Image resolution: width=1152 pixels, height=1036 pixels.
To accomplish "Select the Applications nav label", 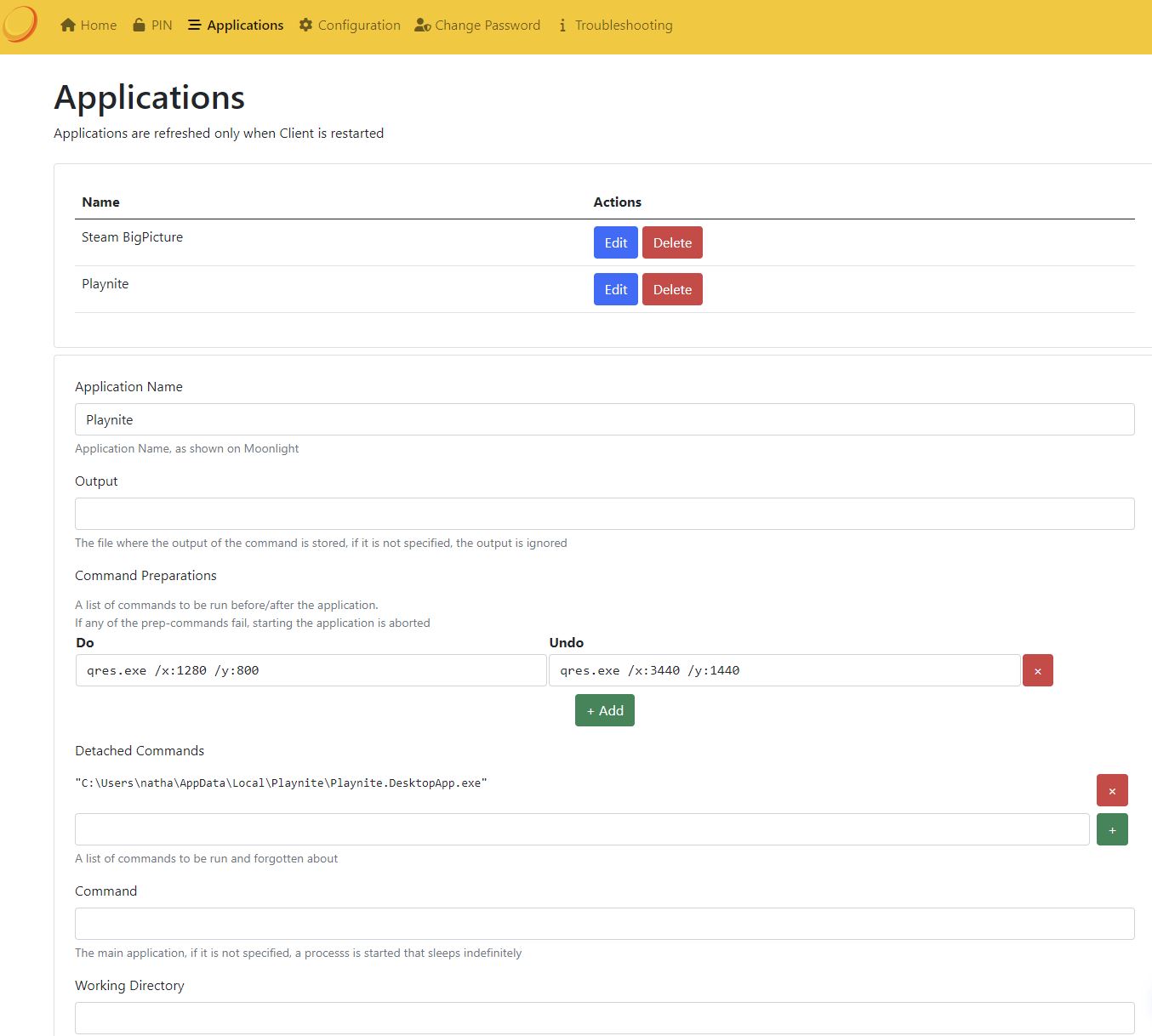I will click(245, 26).
